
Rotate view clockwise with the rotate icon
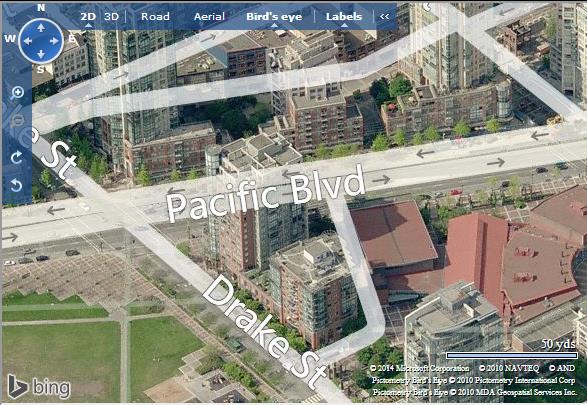point(16,158)
